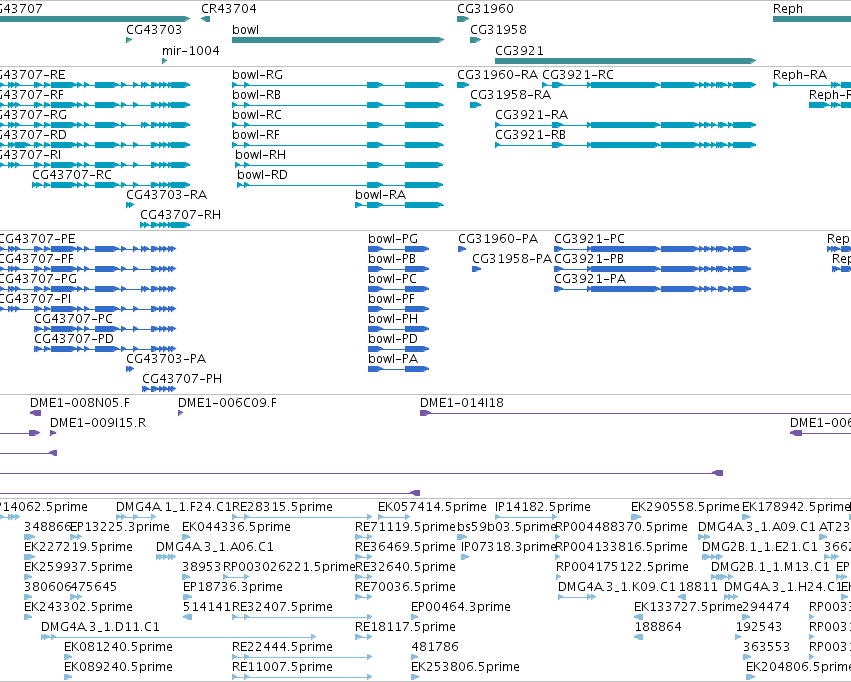Select the bowl-RA transcript
The image size is (851, 682).
coord(399,205)
